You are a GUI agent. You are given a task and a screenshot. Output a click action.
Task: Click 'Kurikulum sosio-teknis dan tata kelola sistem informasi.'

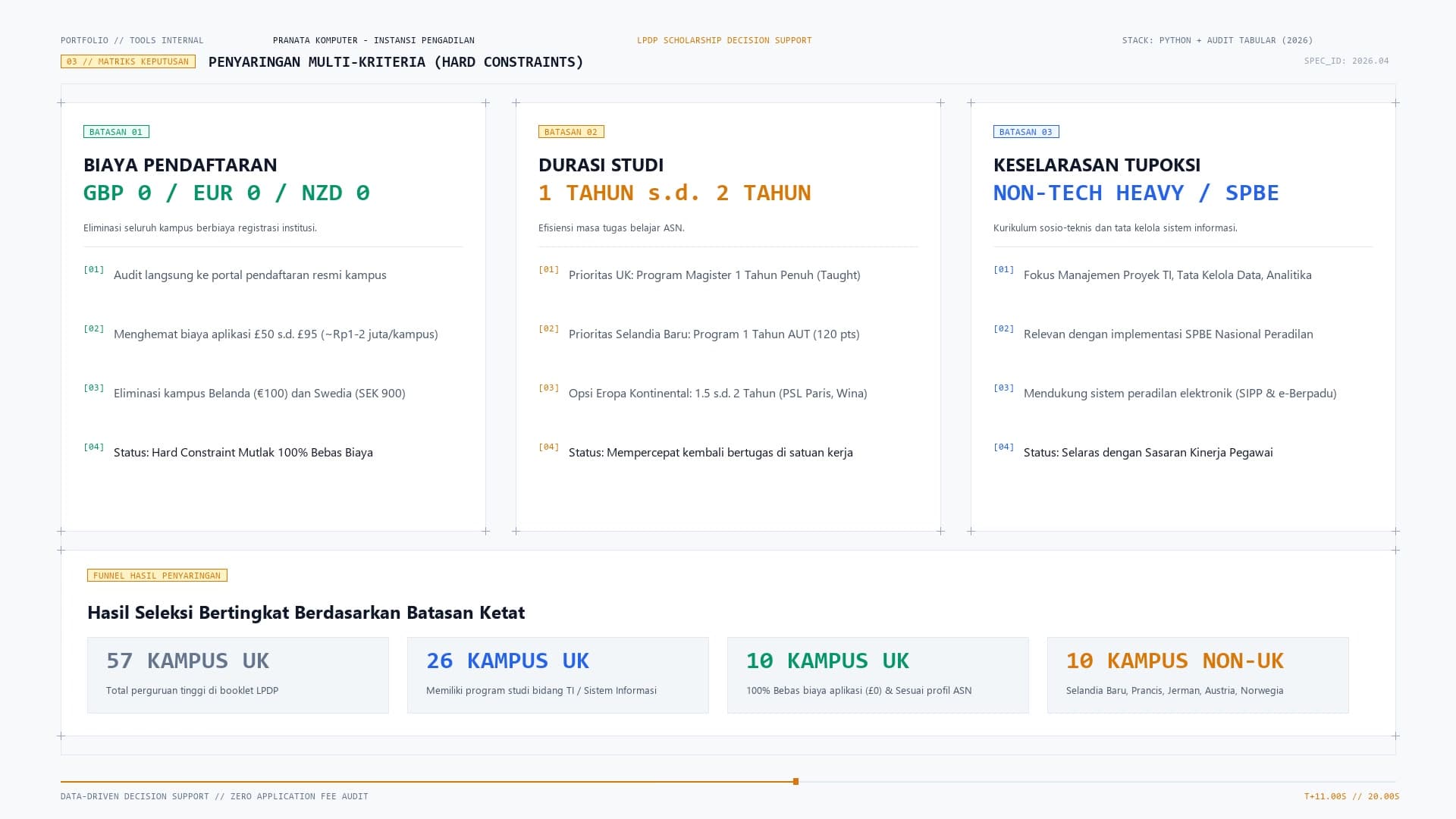1116,227
